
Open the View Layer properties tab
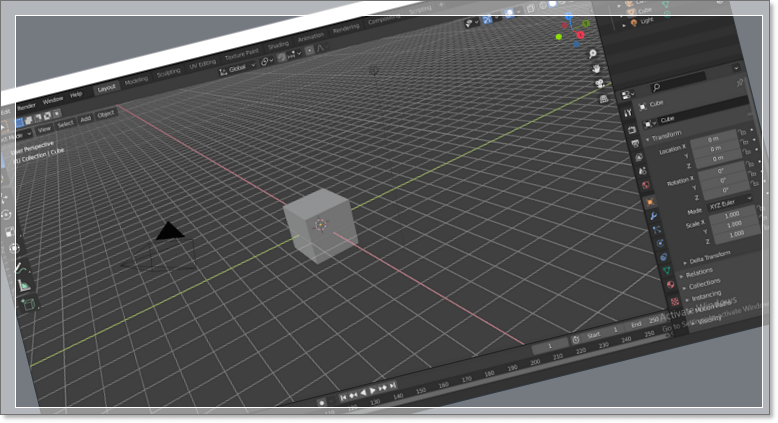point(639,158)
